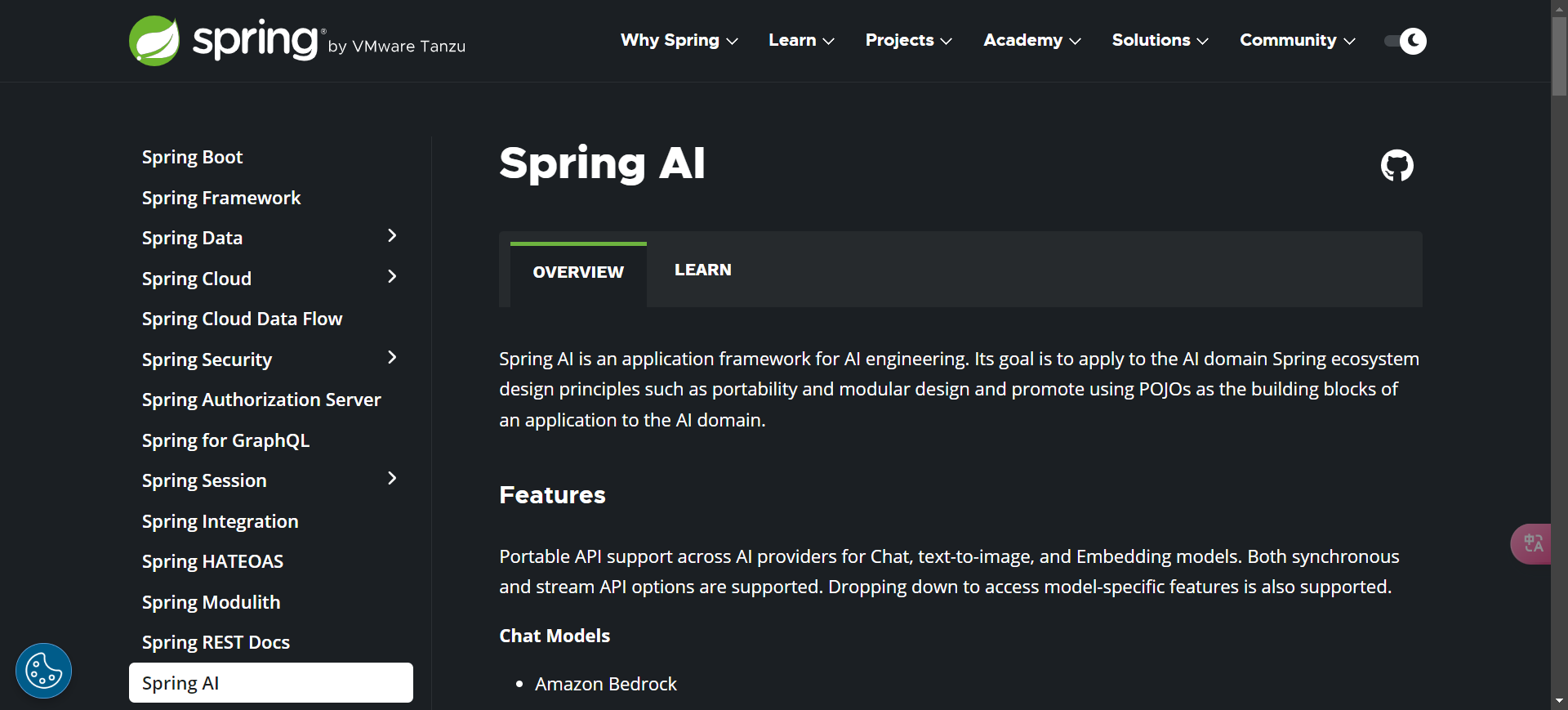This screenshot has height=710, width=1568.
Task: Select the OVERVIEW tab
Action: click(577, 271)
